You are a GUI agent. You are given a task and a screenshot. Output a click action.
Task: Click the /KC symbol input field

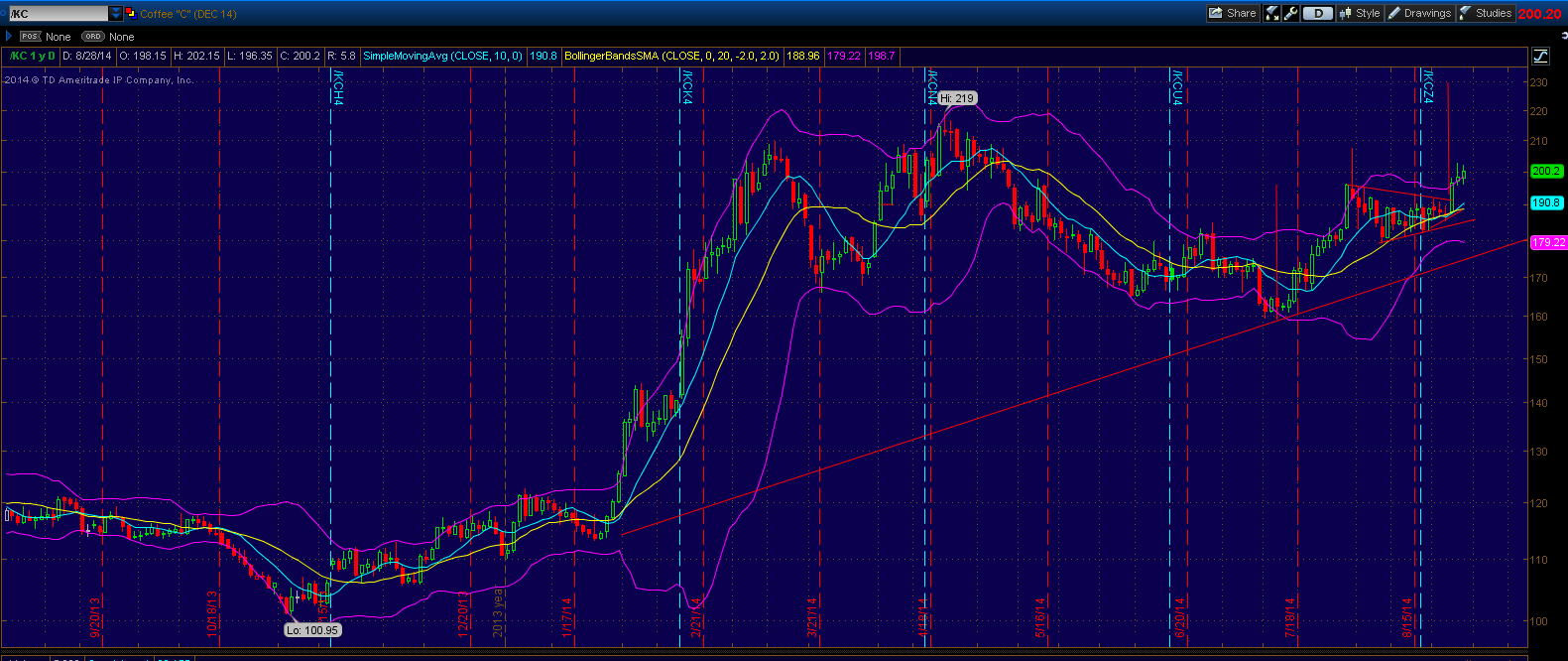coord(58,14)
